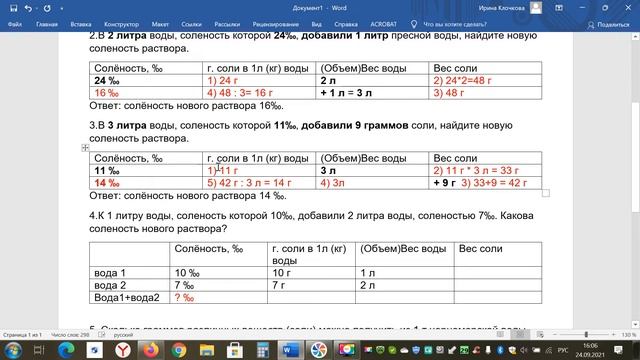Click cell '4) 48 : 3= 16 г'

240,93
